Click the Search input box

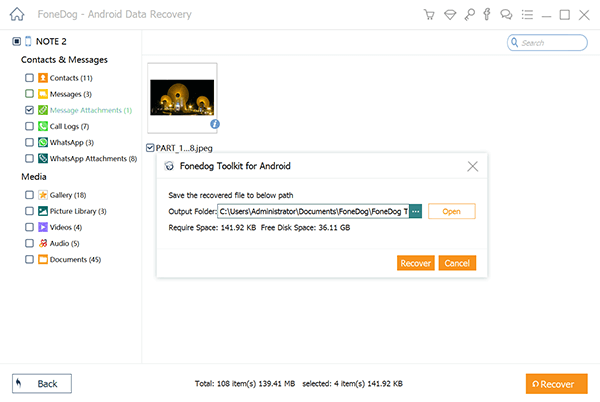[547, 42]
